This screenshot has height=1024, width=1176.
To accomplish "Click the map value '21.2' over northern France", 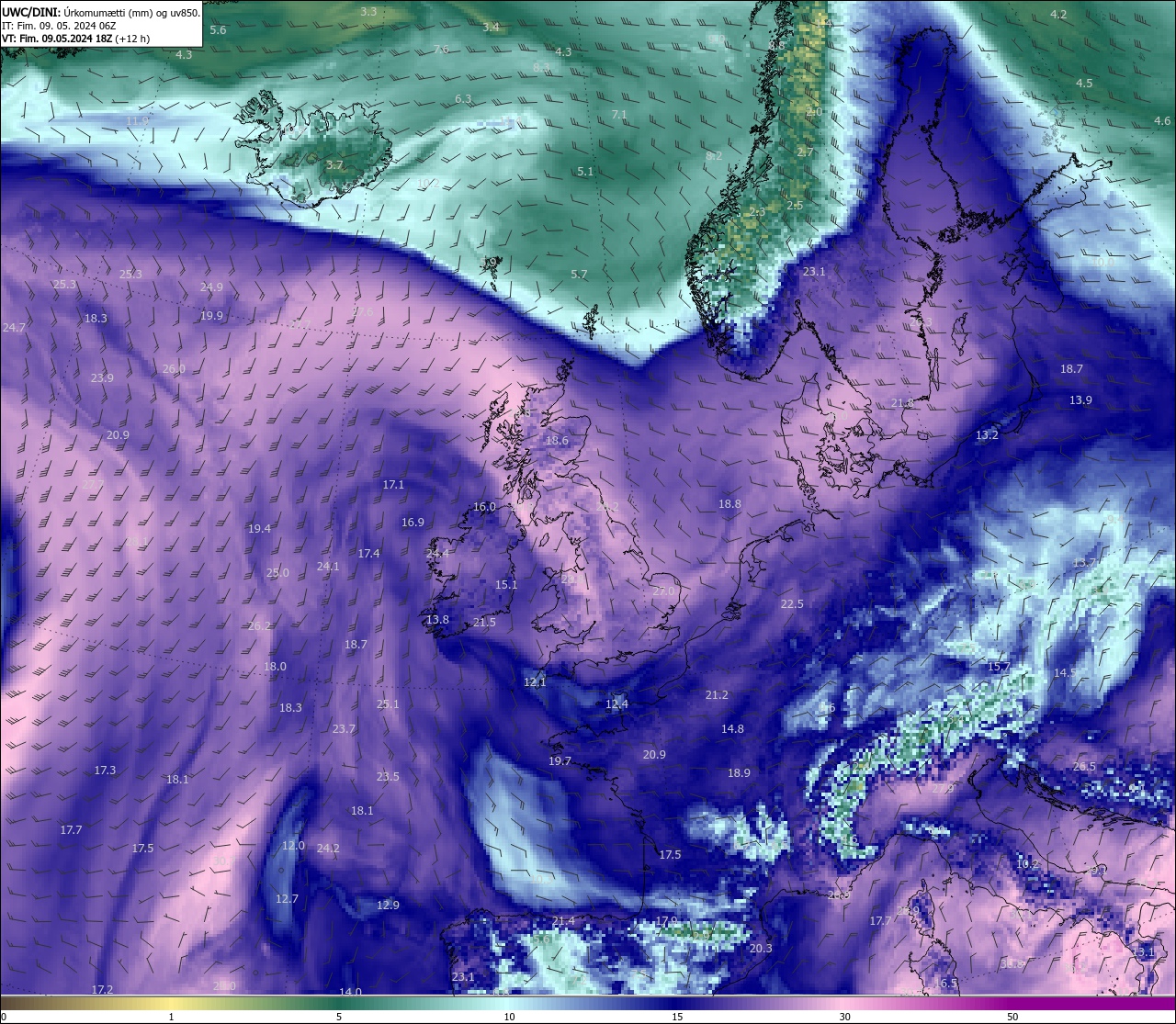I will [717, 695].
